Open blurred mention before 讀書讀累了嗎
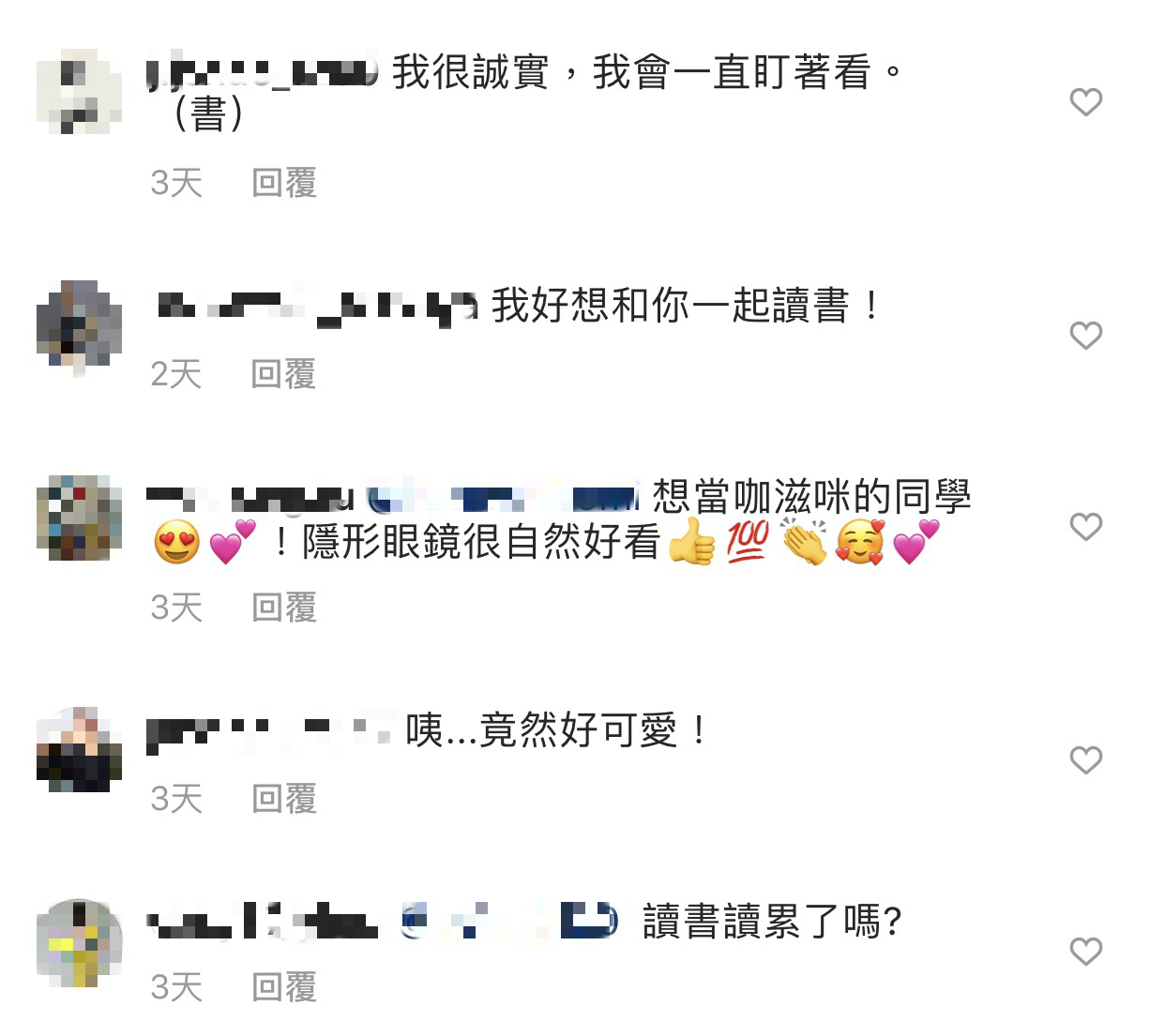Screen dimensions: 1165x1036 (510, 921)
